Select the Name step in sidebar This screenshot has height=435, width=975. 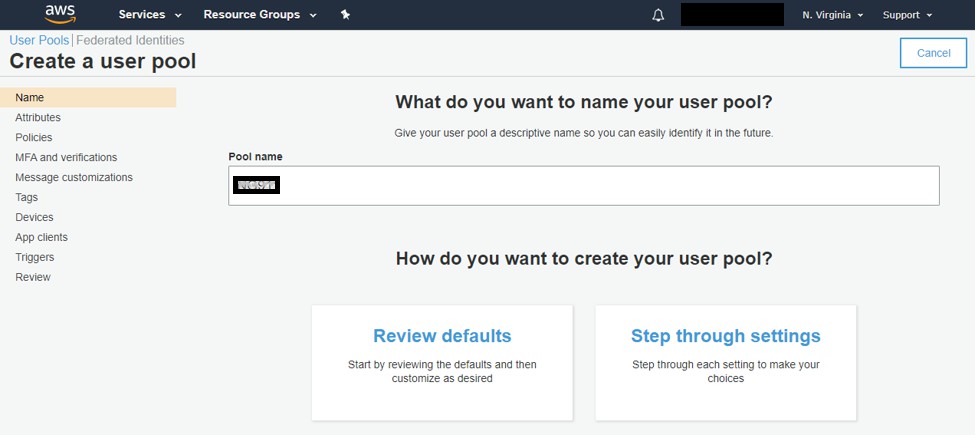[30, 97]
